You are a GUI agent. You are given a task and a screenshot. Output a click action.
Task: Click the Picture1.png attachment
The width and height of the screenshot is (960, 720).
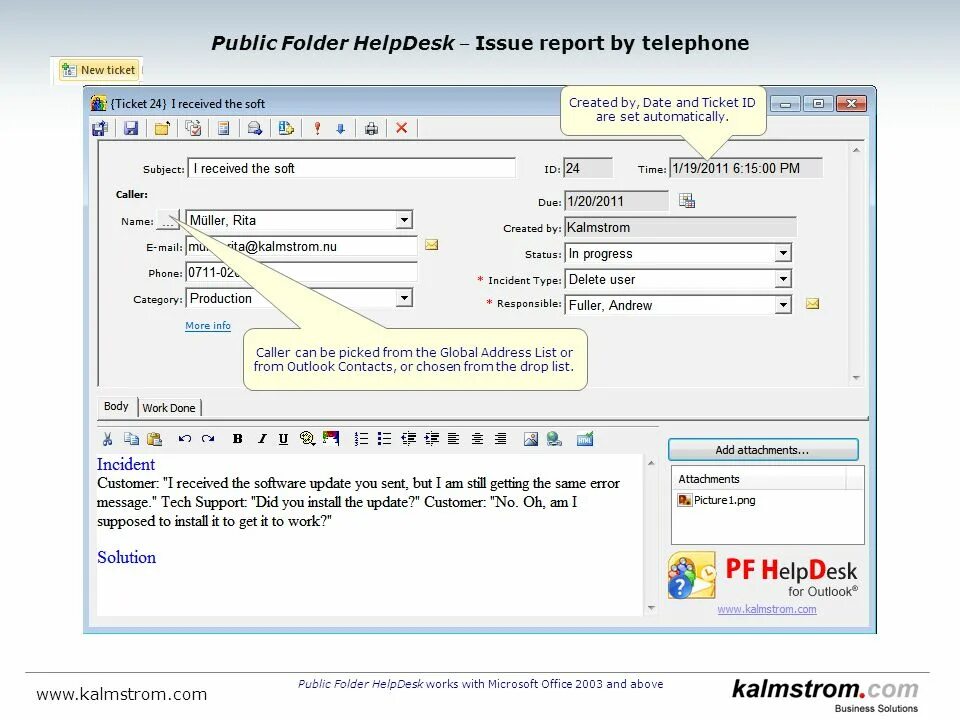(x=716, y=500)
